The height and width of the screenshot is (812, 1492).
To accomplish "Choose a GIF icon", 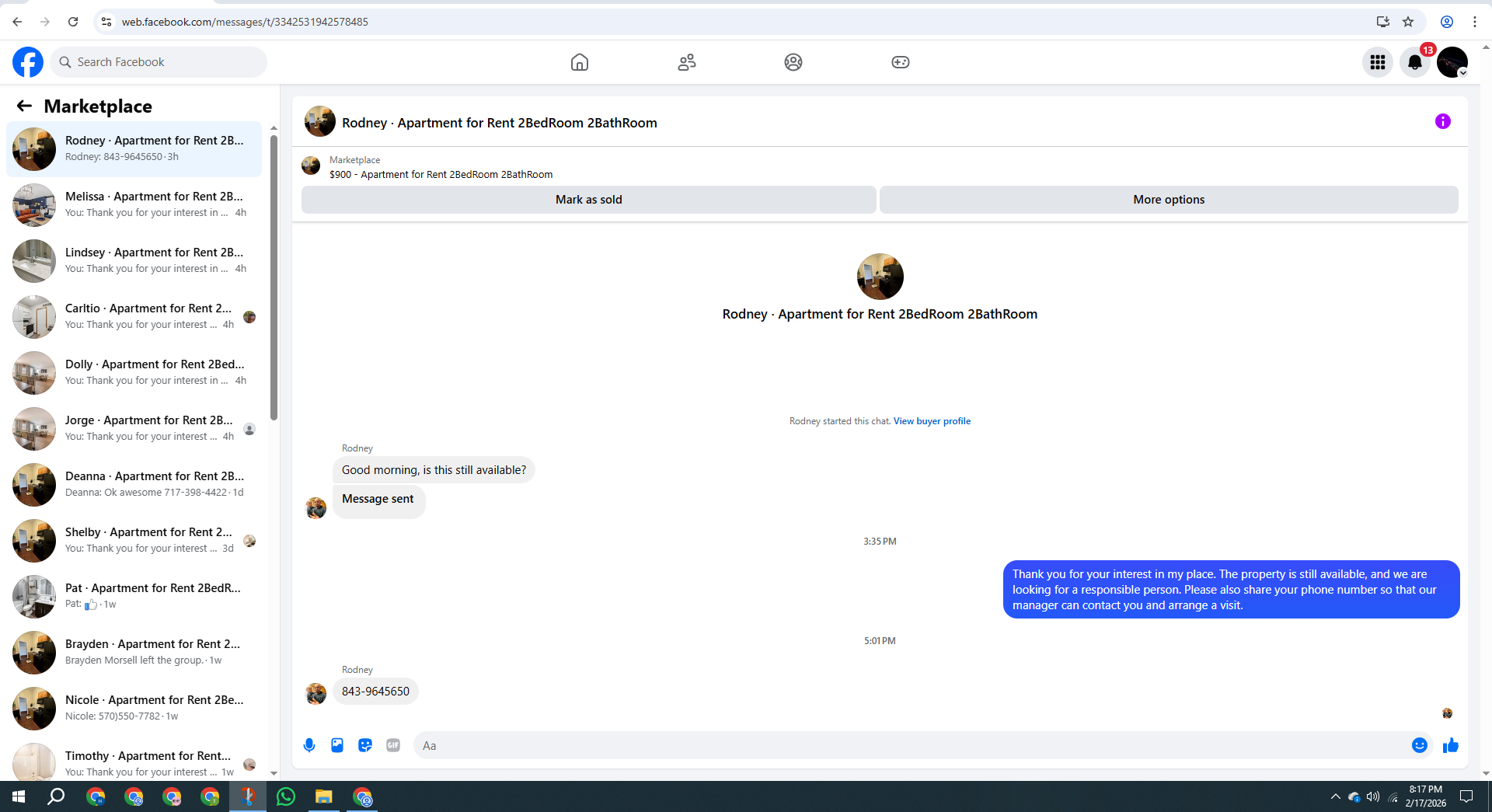I will point(393,745).
